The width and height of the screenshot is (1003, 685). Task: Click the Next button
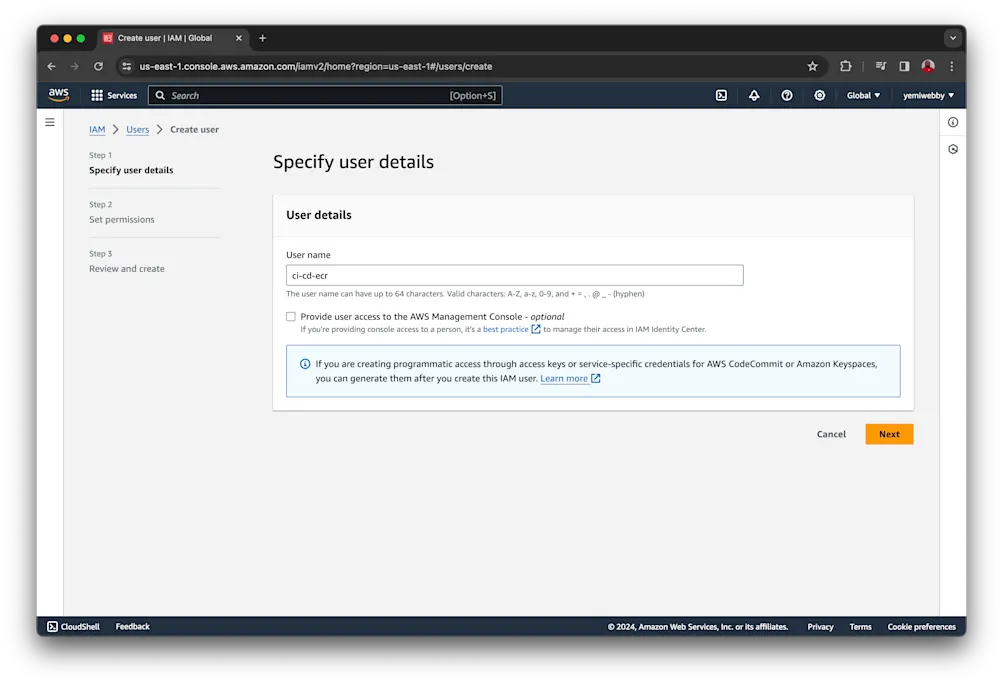889,434
